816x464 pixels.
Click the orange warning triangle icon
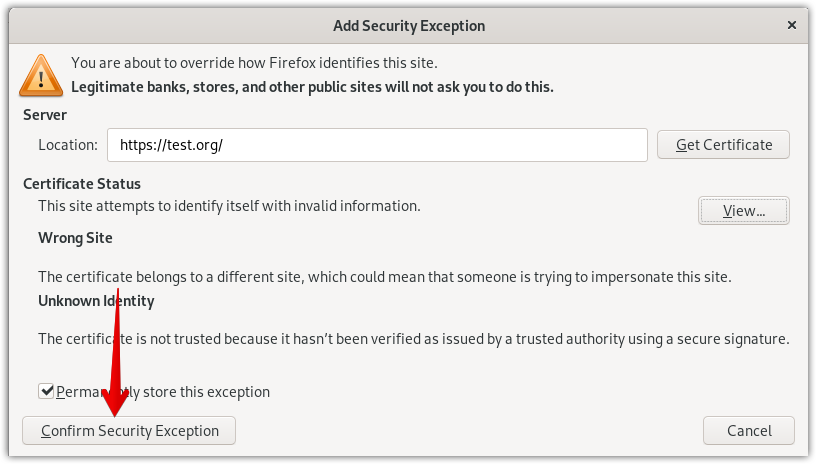point(41,74)
